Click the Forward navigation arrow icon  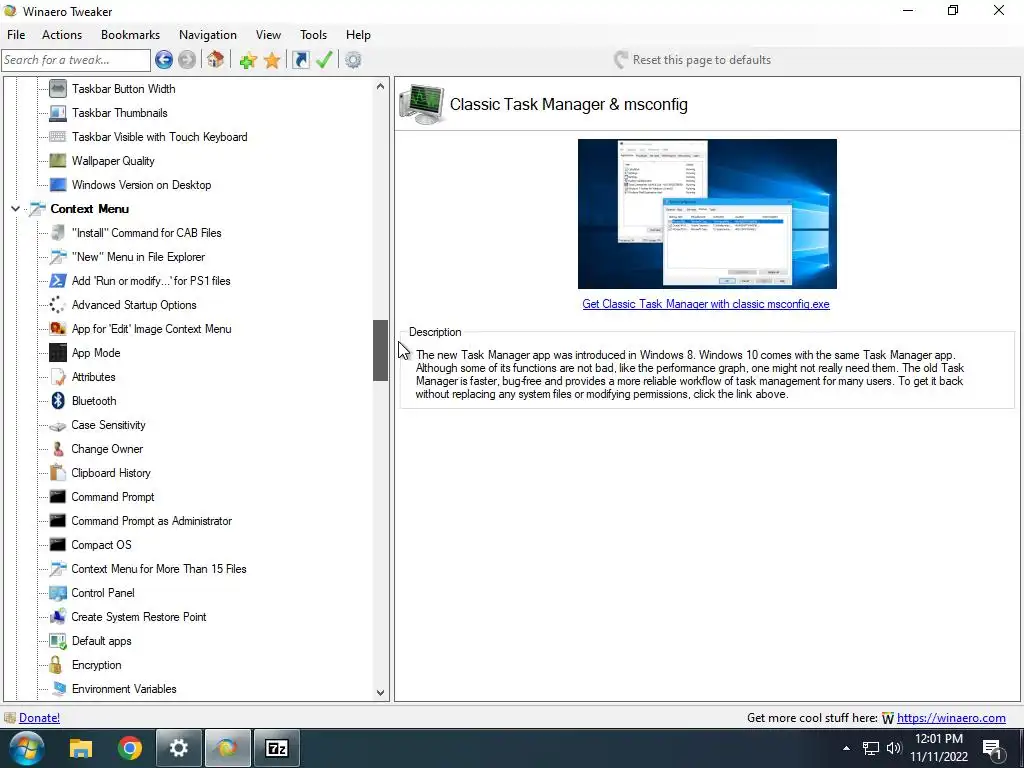point(187,60)
